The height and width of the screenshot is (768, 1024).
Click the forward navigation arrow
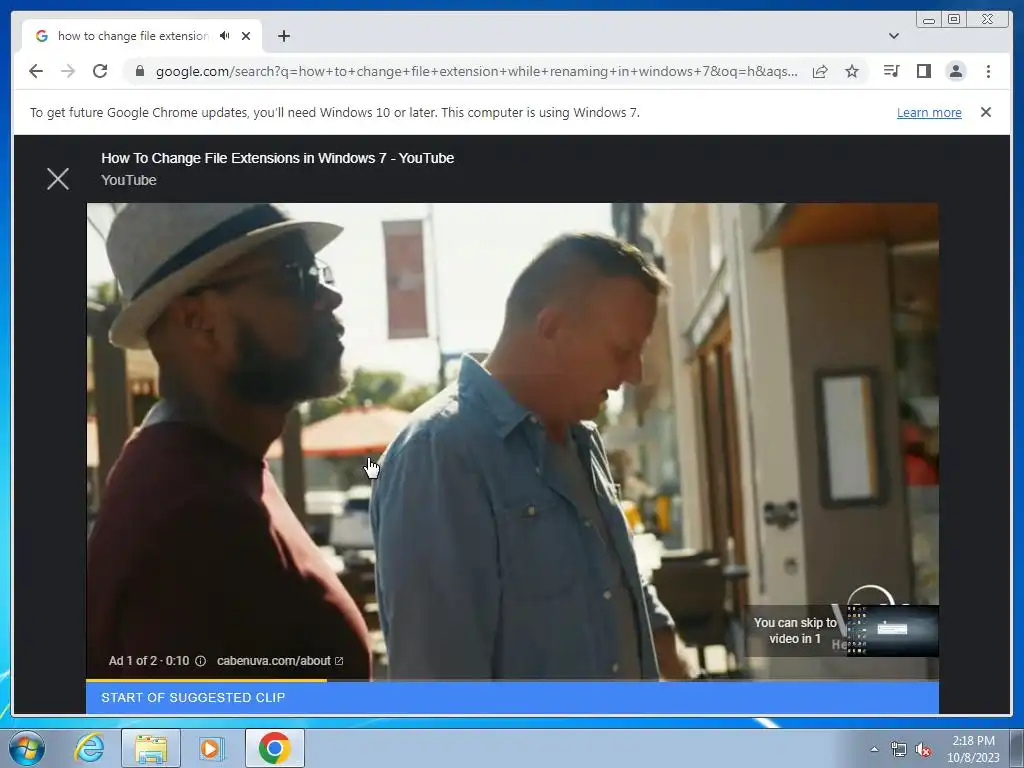click(x=68, y=71)
